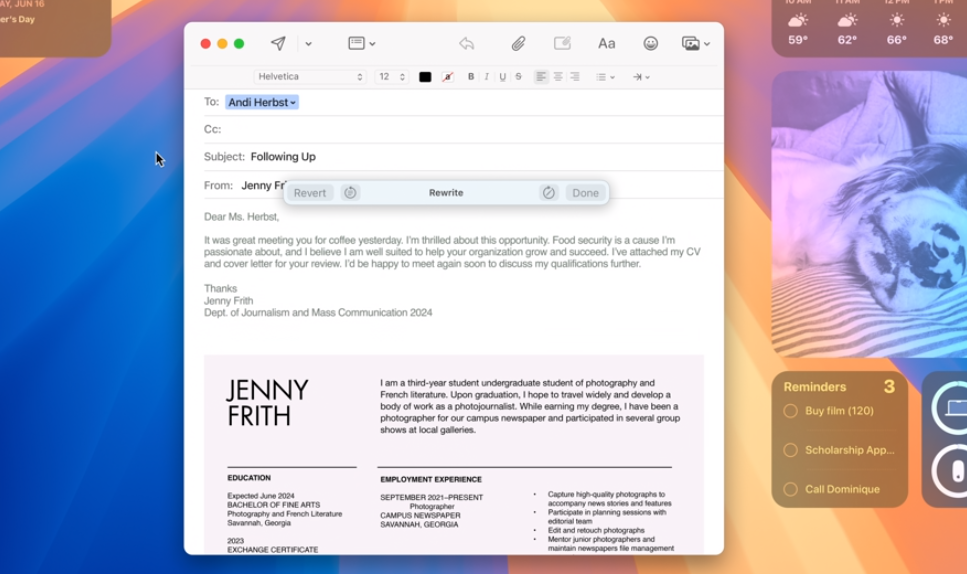Click the 59° weather forecast icon
Image resolution: width=967 pixels, height=574 pixels.
click(797, 21)
